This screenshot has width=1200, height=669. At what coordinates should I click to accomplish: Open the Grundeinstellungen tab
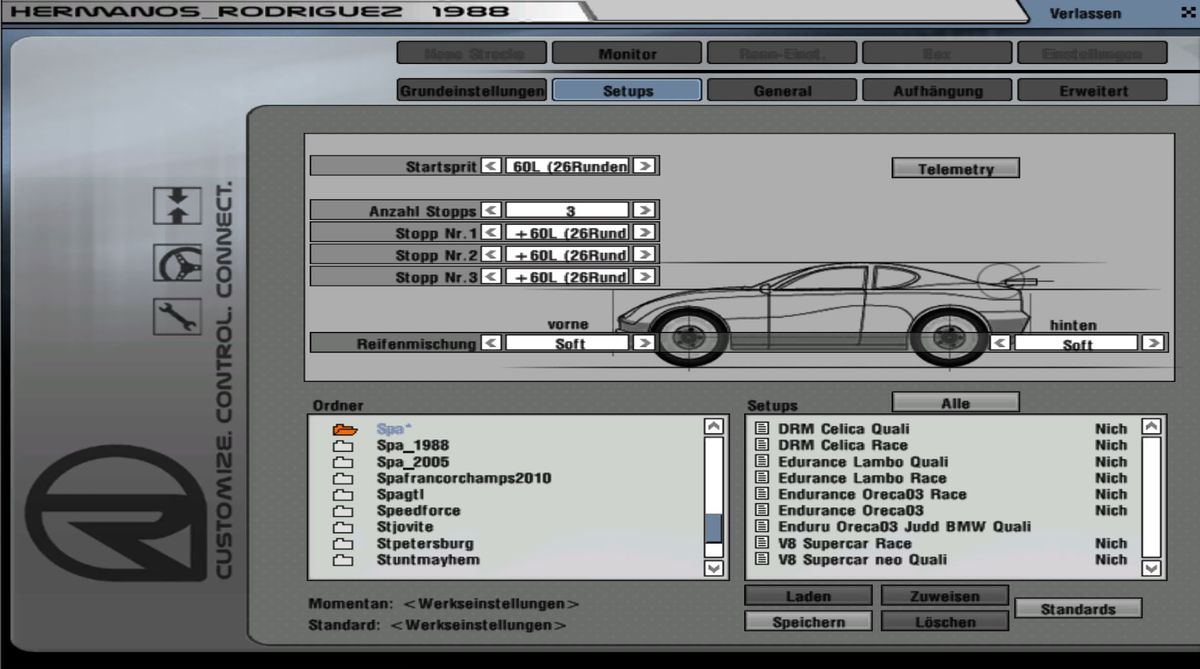pyautogui.click(x=472, y=91)
